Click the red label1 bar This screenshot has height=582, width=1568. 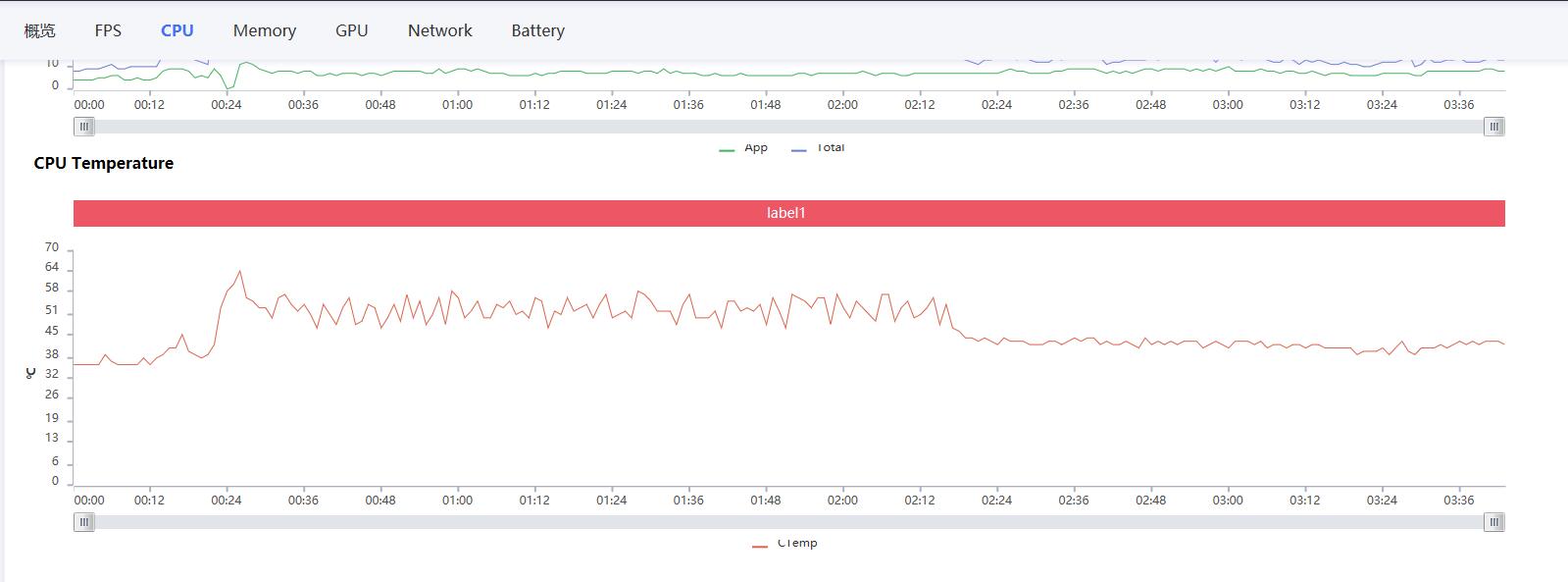pyautogui.click(x=789, y=213)
